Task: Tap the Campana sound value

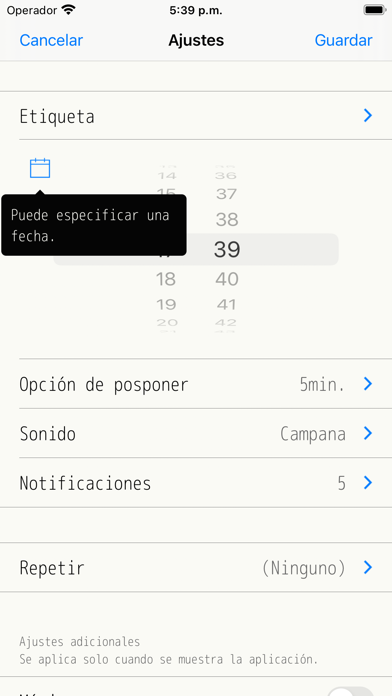Action: coord(313,434)
